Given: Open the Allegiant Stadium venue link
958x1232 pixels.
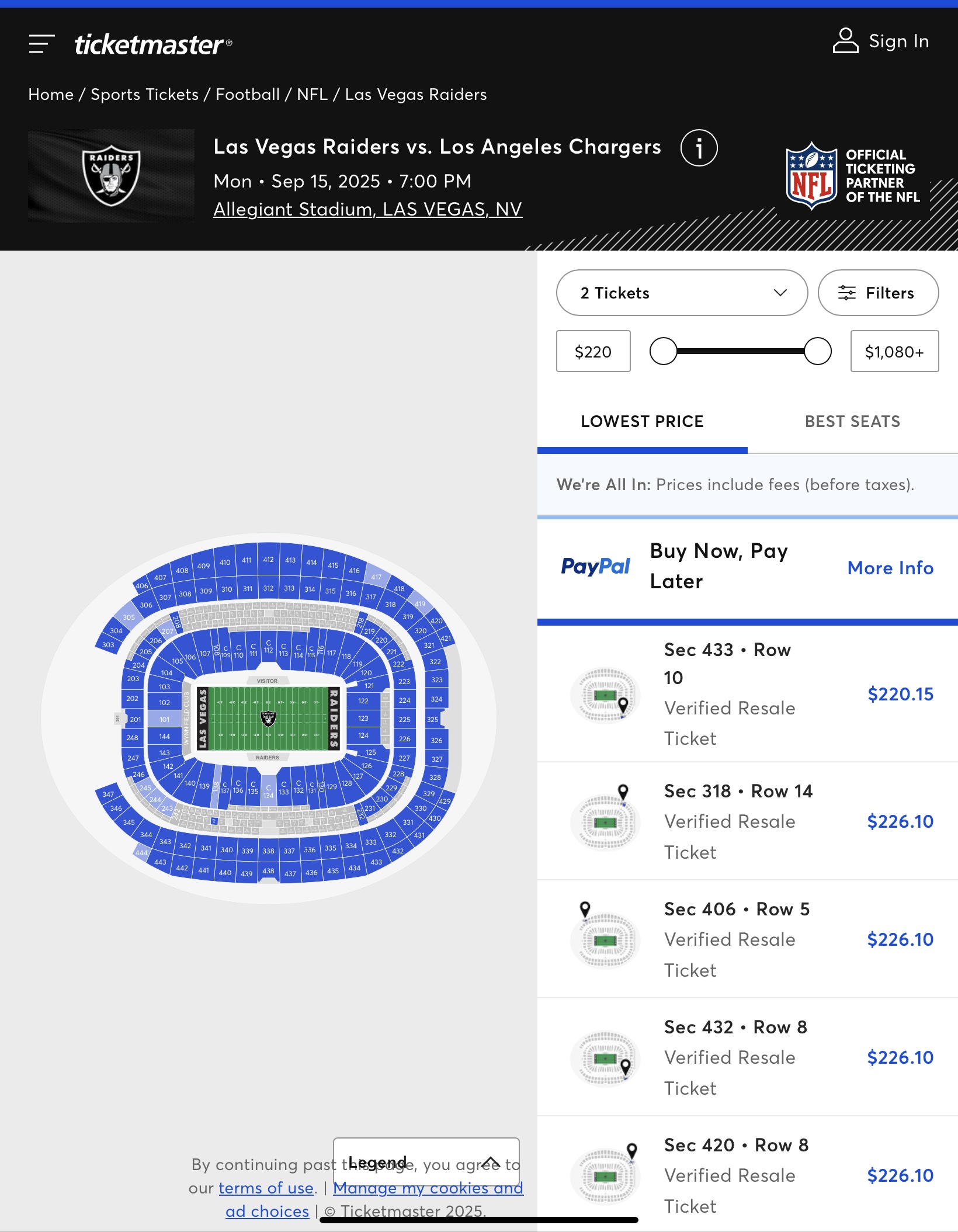Looking at the screenshot, I should click(x=367, y=209).
